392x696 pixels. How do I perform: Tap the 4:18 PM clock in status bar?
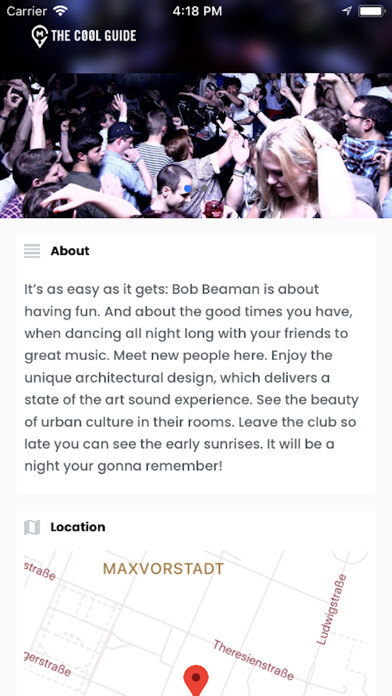[197, 11]
